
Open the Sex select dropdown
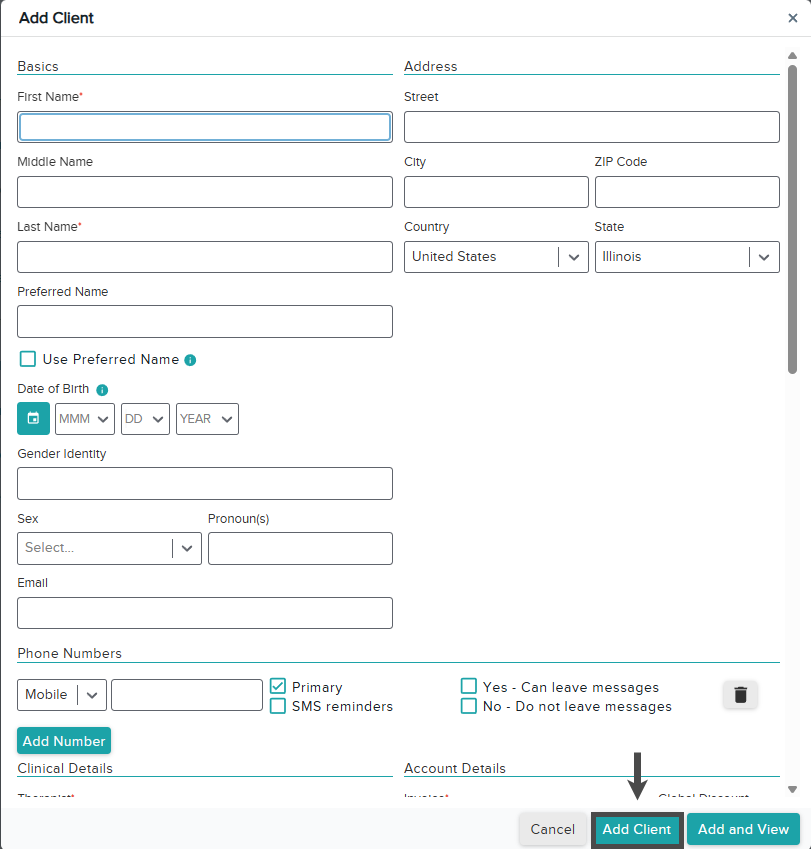click(109, 548)
